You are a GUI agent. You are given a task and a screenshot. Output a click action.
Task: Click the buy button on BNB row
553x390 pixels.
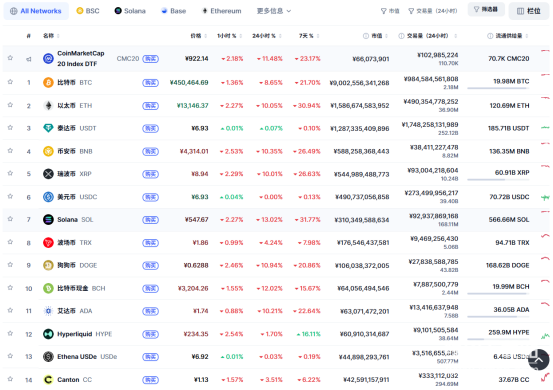(151, 151)
